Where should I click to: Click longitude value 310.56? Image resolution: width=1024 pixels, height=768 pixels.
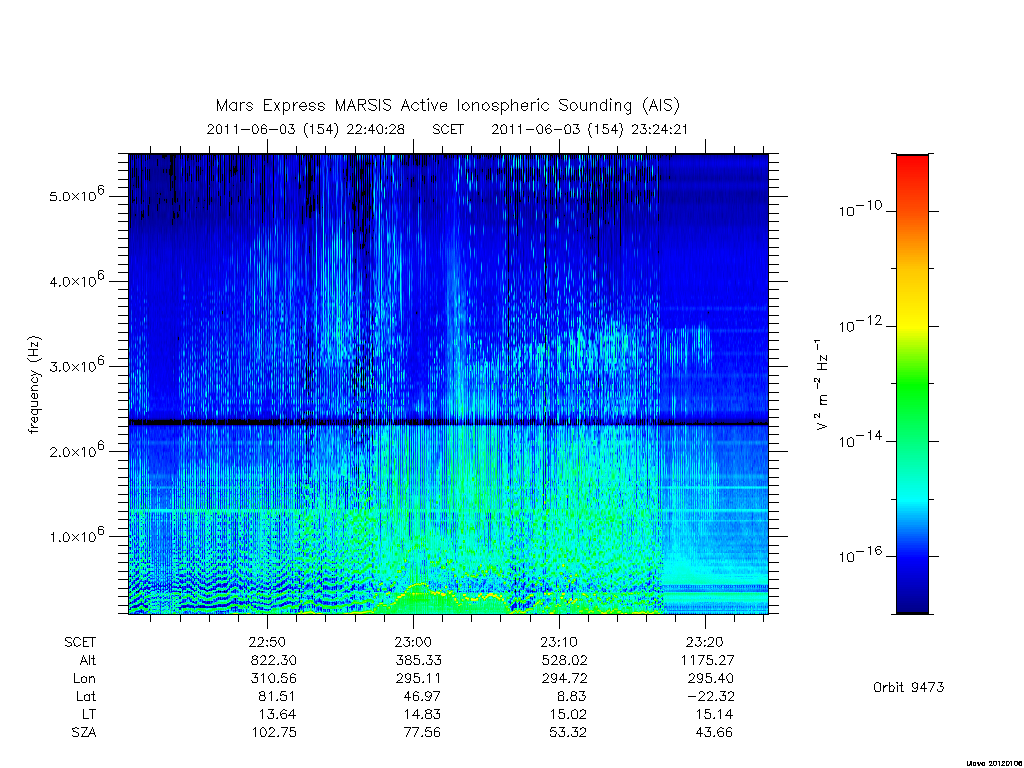click(274, 679)
